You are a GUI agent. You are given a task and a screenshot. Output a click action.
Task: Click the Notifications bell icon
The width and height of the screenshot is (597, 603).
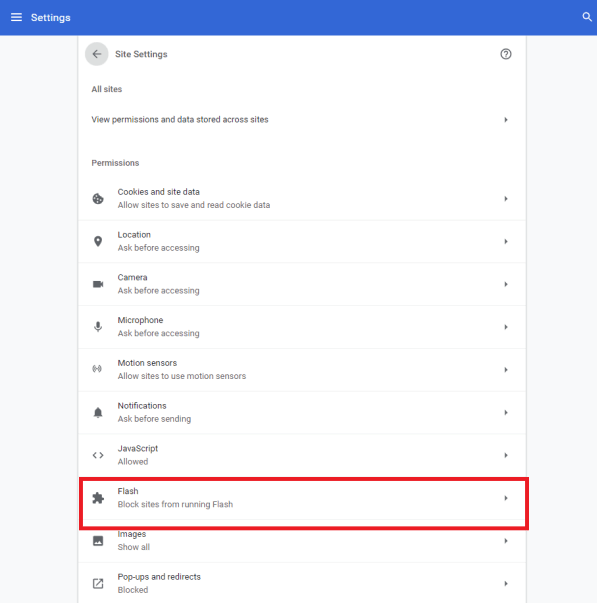98,412
